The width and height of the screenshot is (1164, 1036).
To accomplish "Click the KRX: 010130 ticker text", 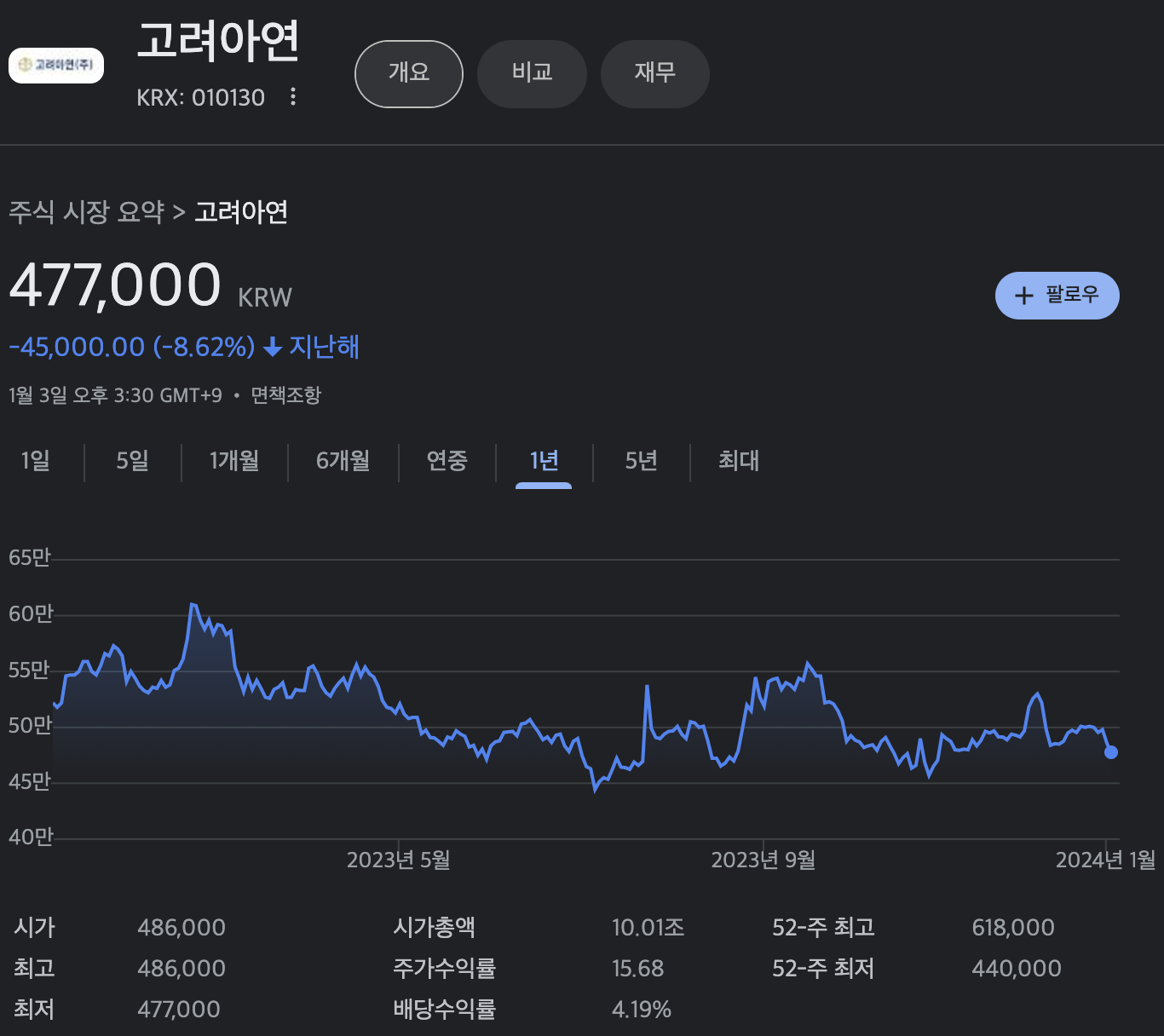I will (x=201, y=97).
